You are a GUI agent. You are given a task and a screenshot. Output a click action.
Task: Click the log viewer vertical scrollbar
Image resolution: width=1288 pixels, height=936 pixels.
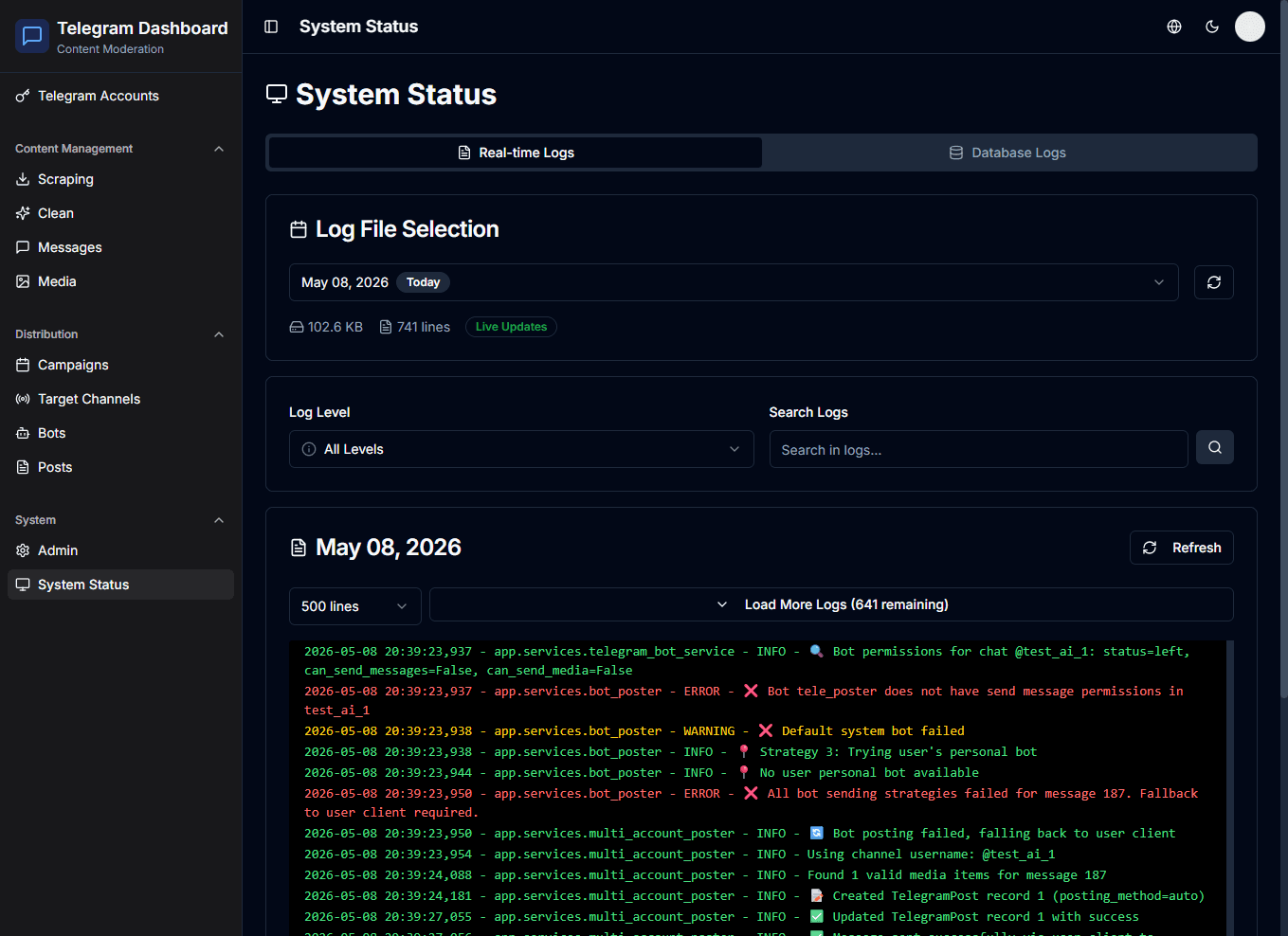[x=1230, y=788]
